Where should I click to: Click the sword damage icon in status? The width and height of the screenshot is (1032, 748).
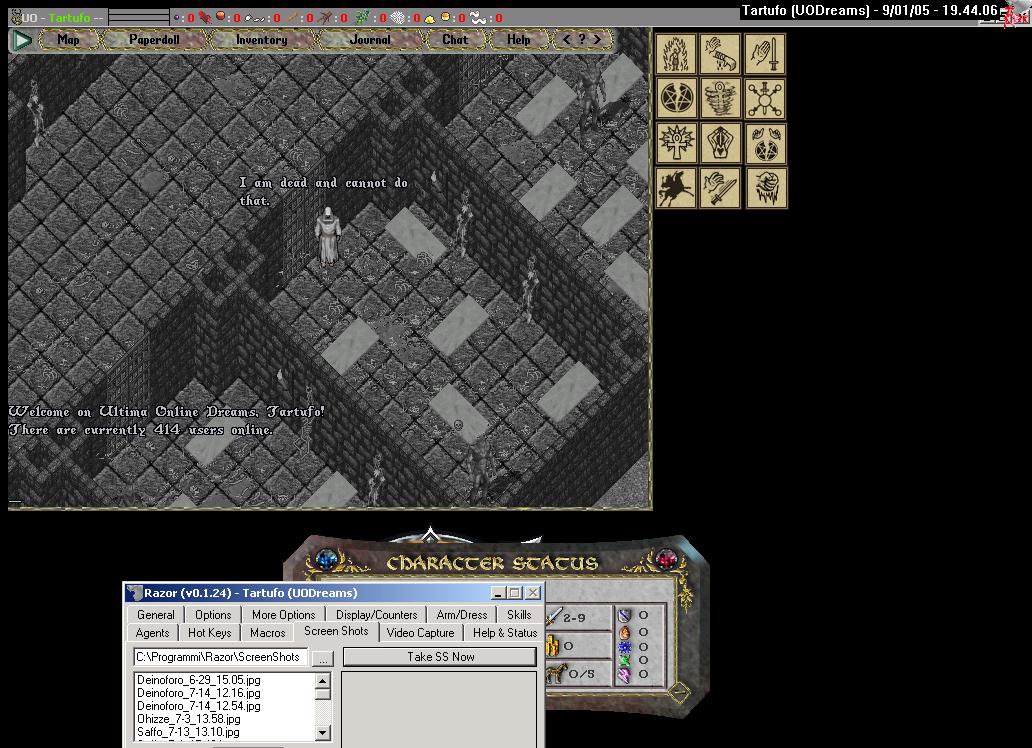tap(553, 617)
